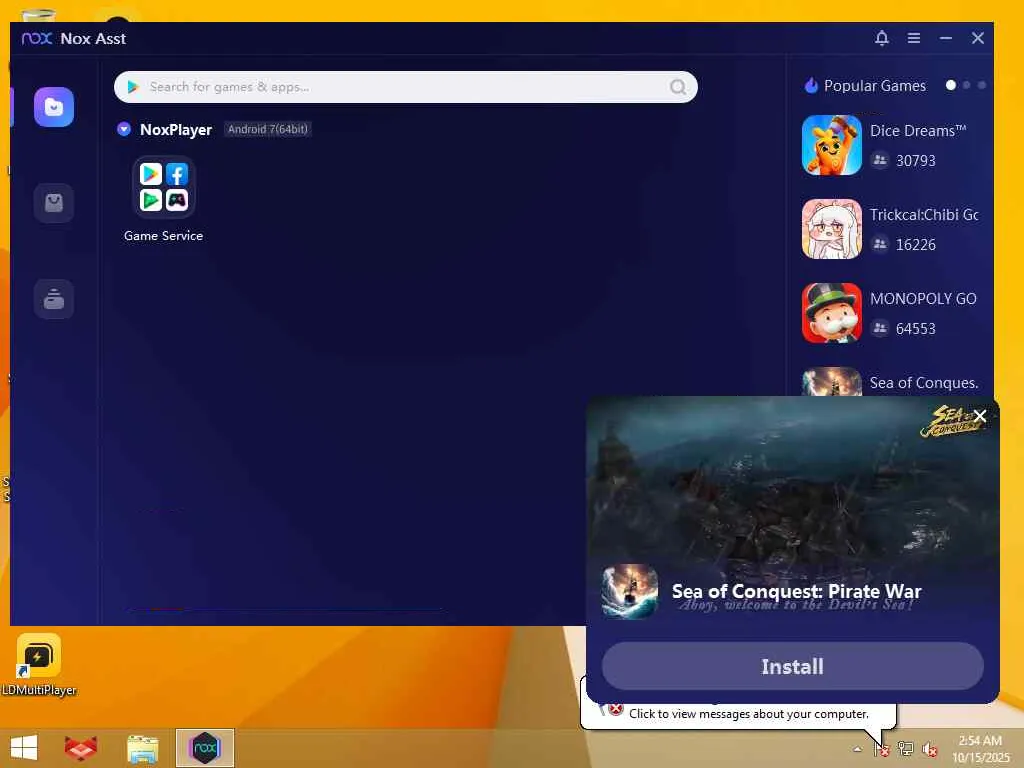Open the LDMultiPlayer desktop shortcut

pyautogui.click(x=39, y=665)
